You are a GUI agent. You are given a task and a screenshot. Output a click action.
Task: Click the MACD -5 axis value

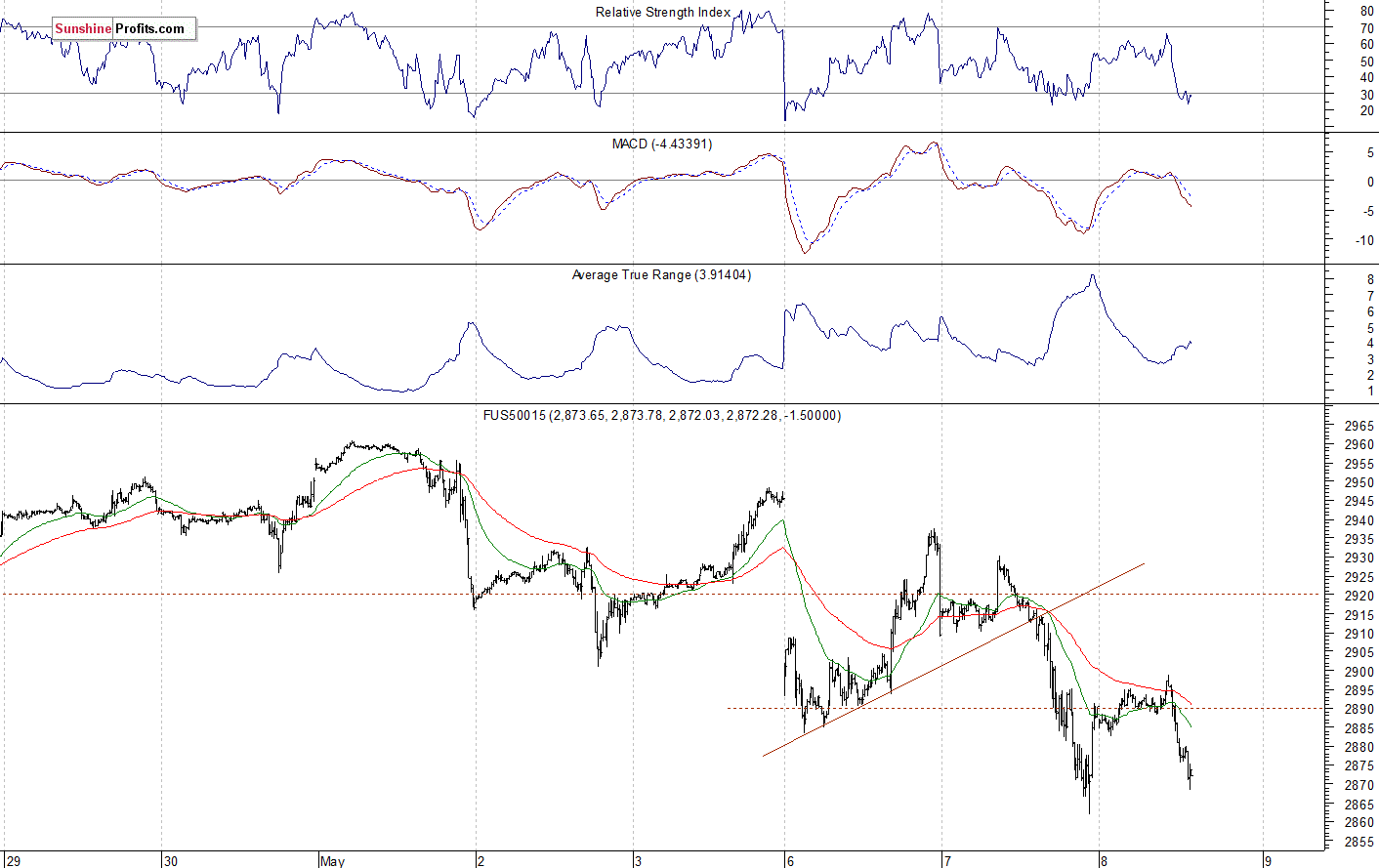pyautogui.click(x=1367, y=211)
